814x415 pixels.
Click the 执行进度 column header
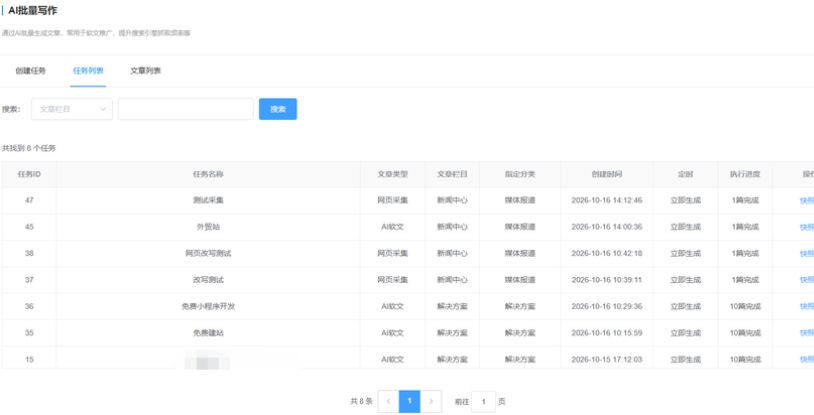pyautogui.click(x=745, y=174)
